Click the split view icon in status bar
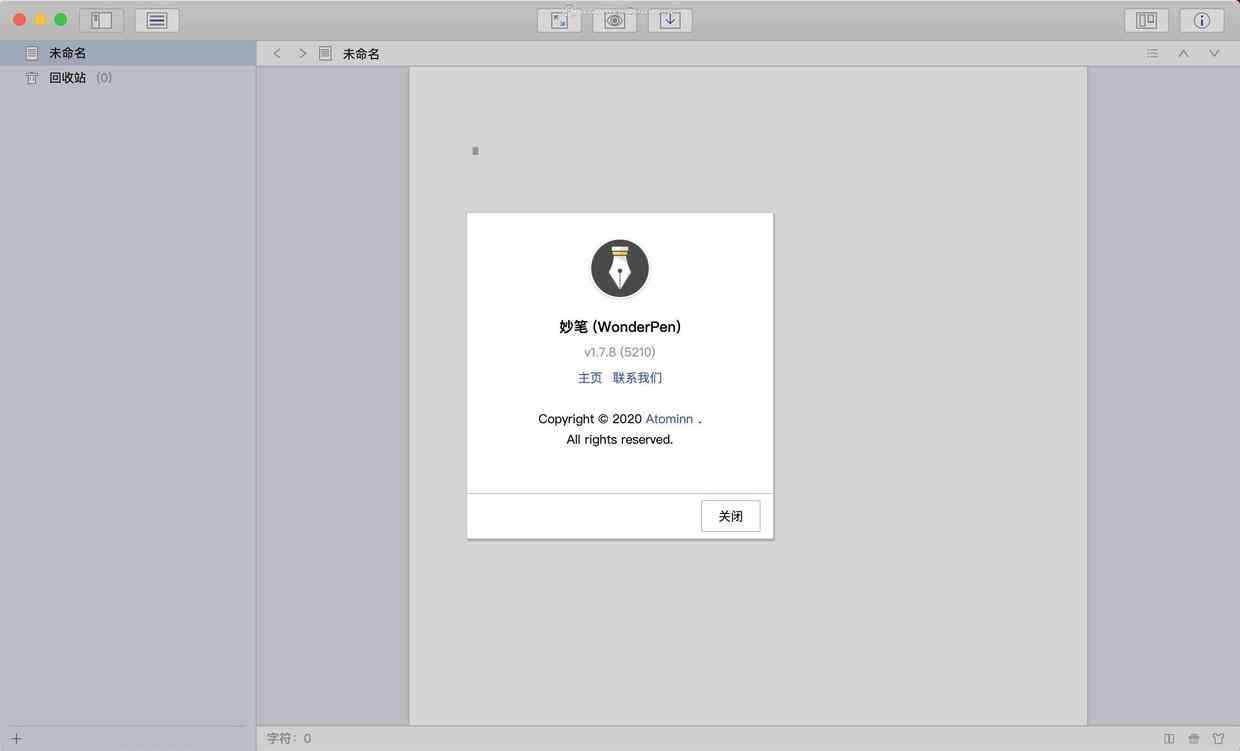Image resolution: width=1240 pixels, height=751 pixels. (x=1169, y=739)
